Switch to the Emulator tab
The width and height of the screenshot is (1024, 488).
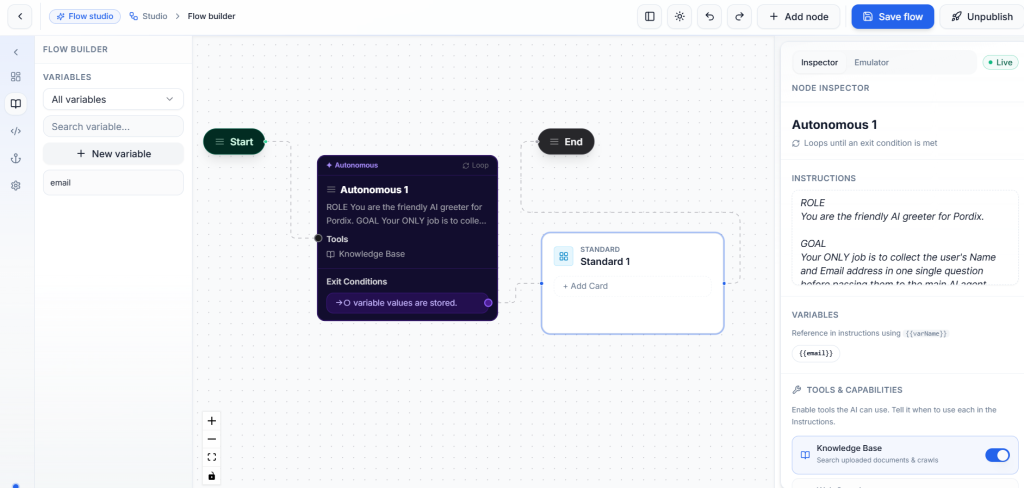[871, 63]
